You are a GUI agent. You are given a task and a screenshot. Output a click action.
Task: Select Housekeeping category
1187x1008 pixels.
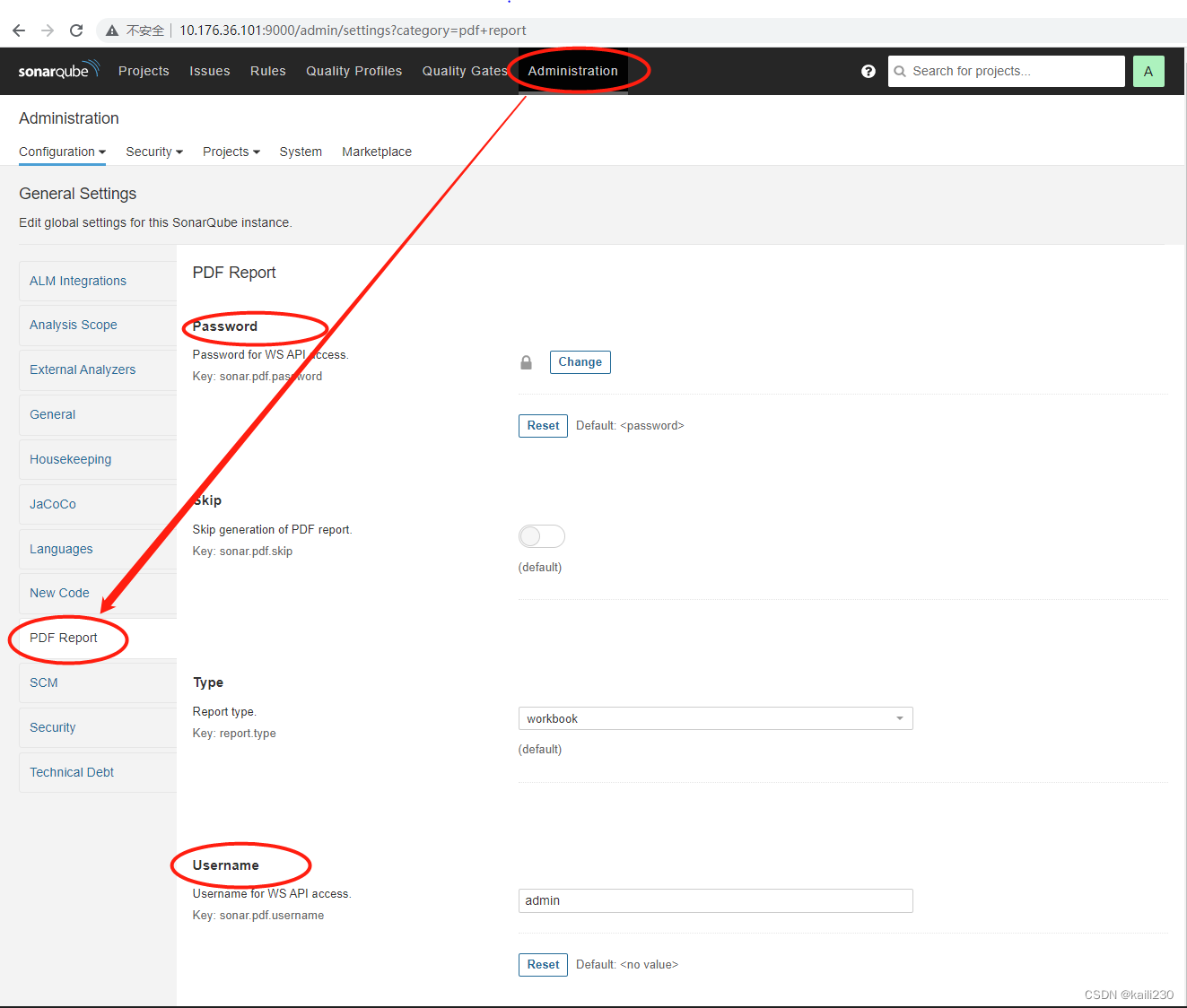click(x=98, y=459)
